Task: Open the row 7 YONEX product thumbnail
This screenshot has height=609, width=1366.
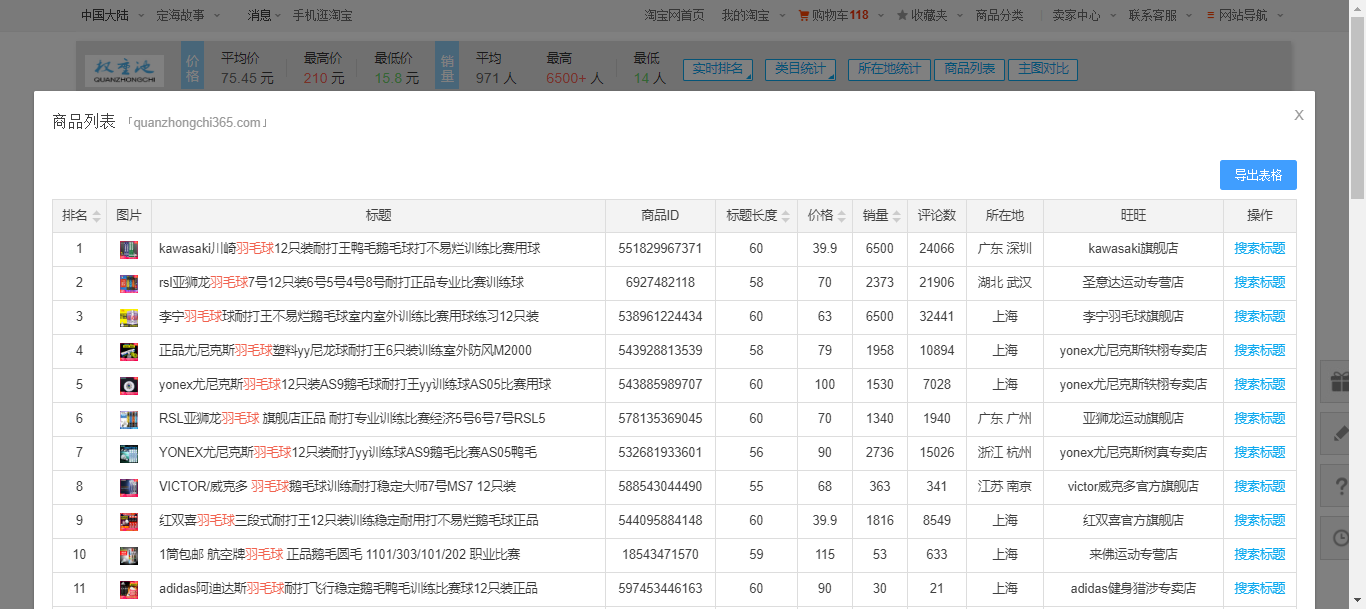Action: click(x=128, y=453)
